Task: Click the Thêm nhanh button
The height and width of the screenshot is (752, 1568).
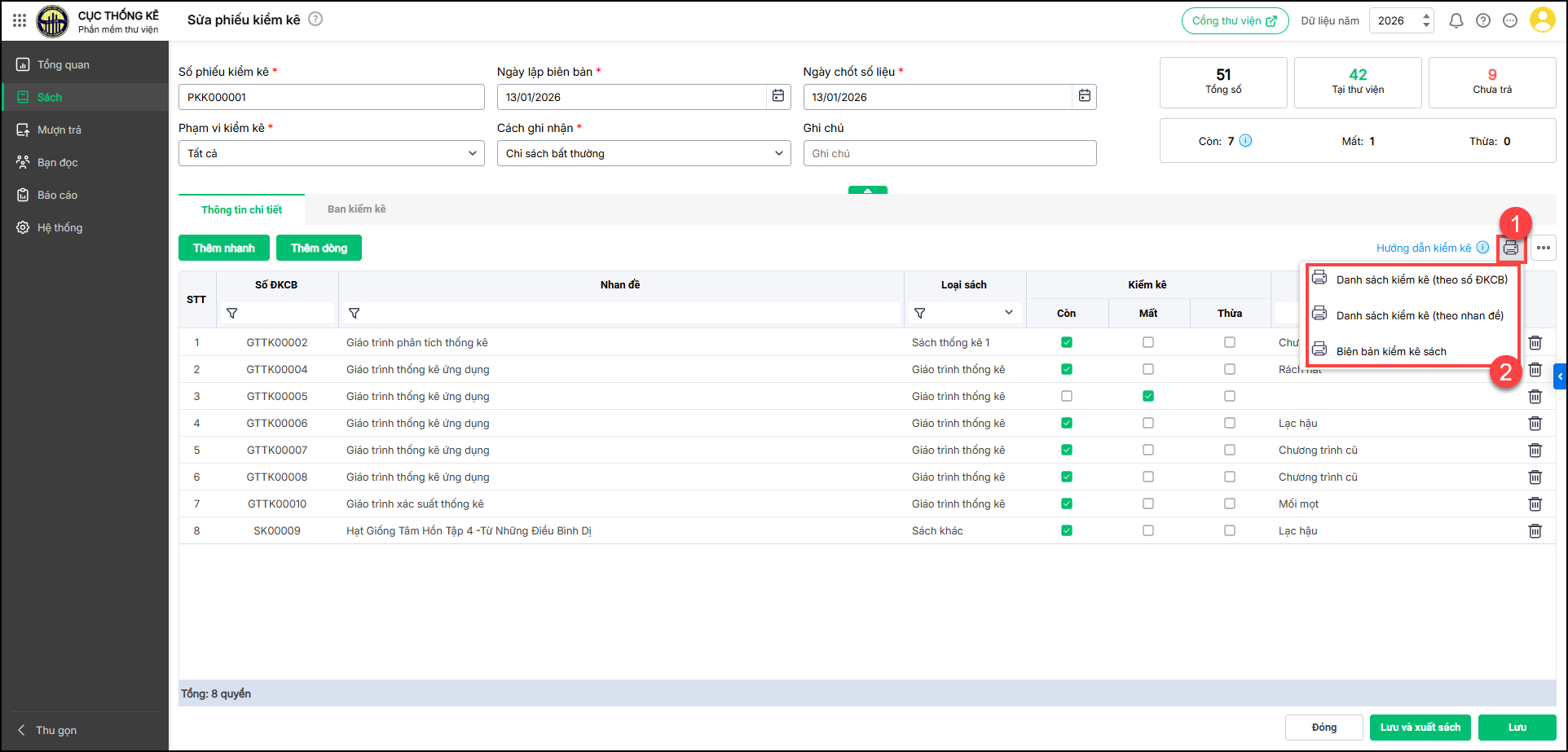Action: click(x=224, y=248)
